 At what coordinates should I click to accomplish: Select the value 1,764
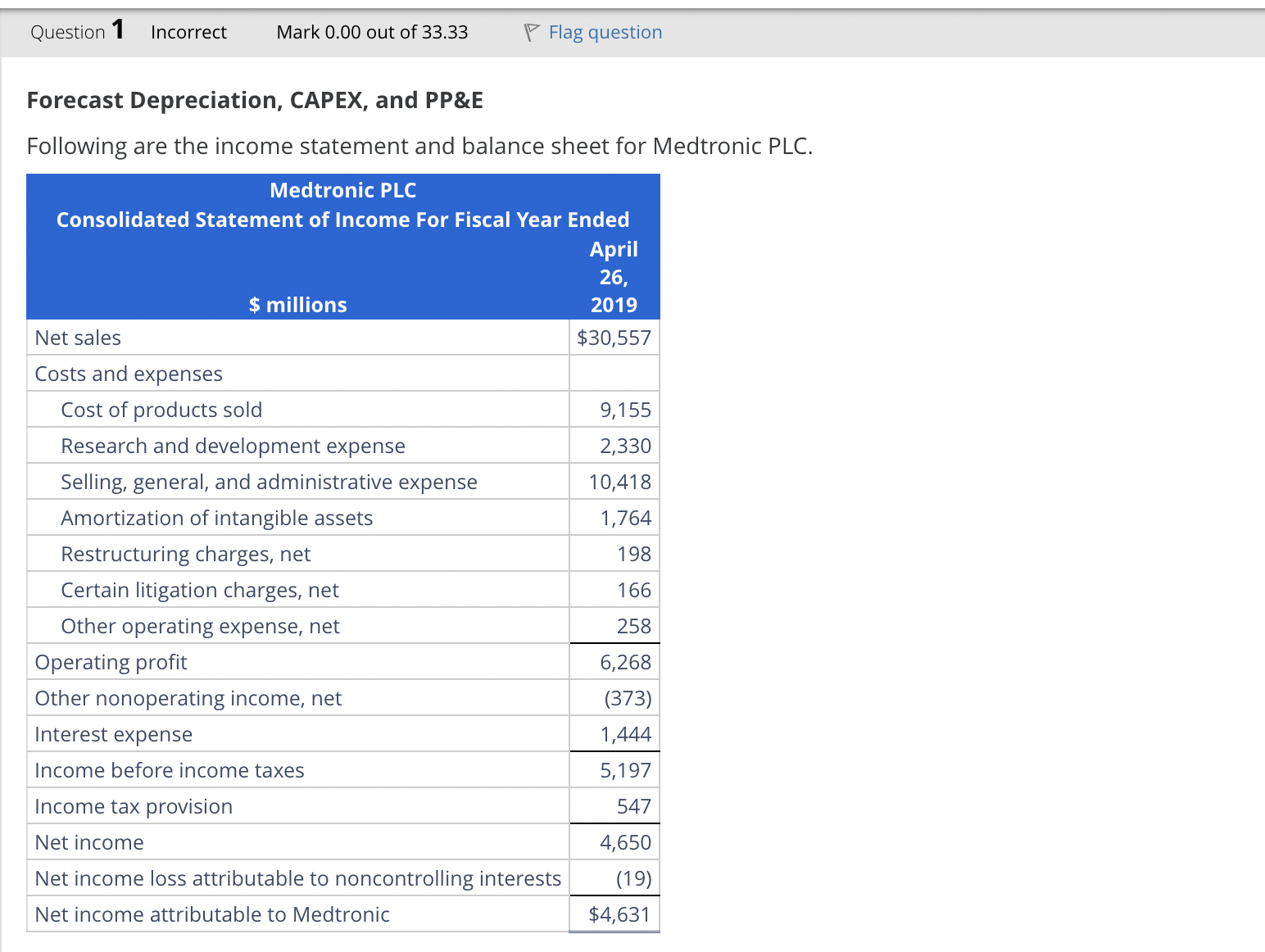[626, 518]
